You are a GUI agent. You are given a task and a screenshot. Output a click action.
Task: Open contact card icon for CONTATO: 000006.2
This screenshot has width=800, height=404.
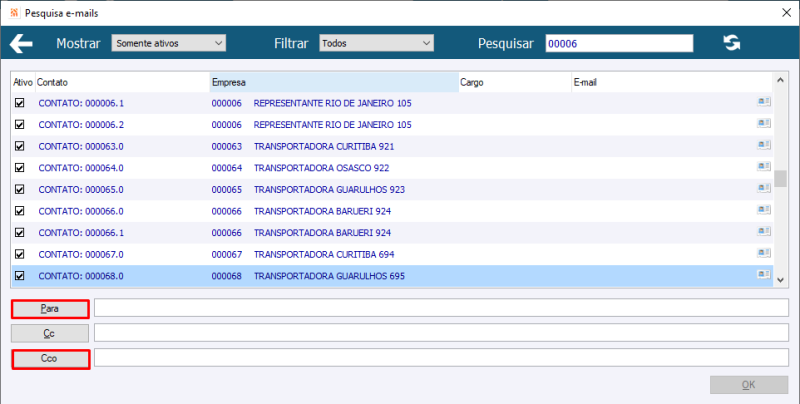[x=763, y=123]
